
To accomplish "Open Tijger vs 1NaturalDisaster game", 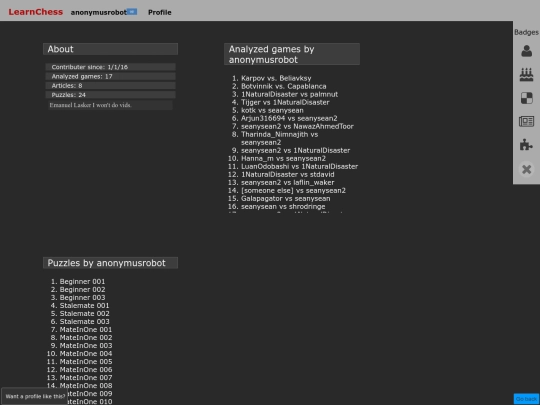I will coord(285,102).
